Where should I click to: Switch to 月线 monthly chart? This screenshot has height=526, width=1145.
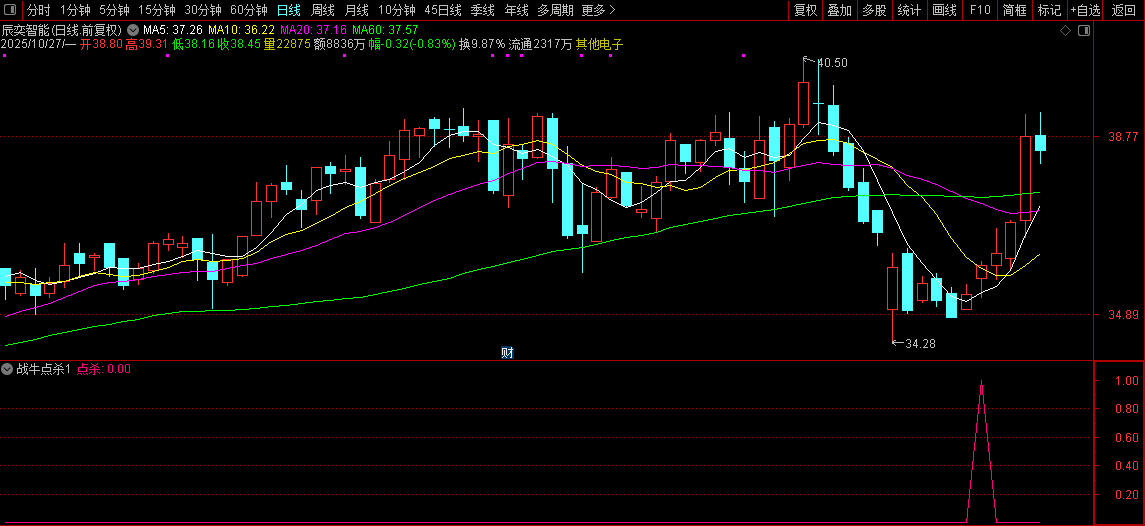pos(356,10)
